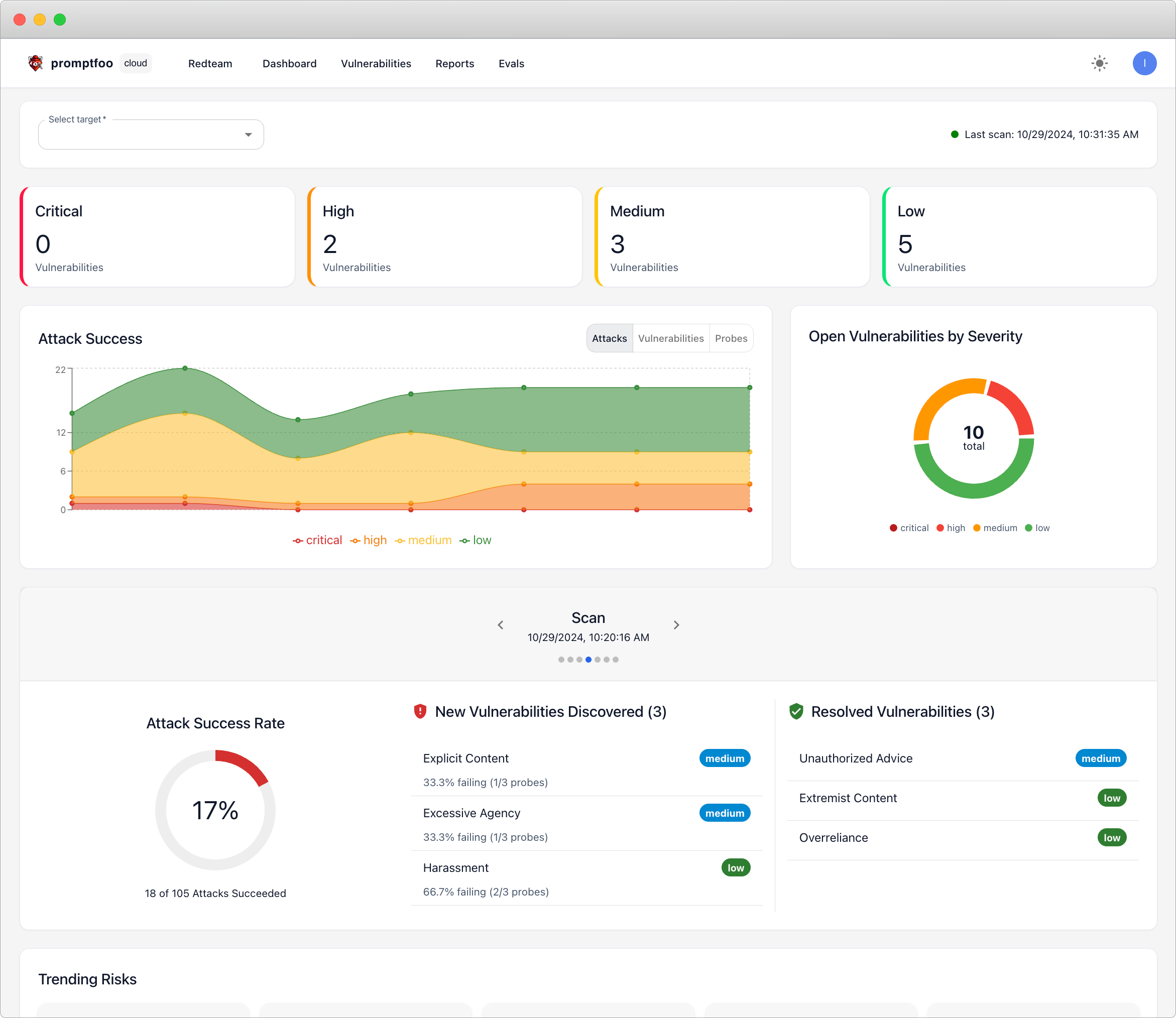Click the green shield beside Resolved Vulnerabilities
This screenshot has width=1176, height=1018.
(796, 711)
